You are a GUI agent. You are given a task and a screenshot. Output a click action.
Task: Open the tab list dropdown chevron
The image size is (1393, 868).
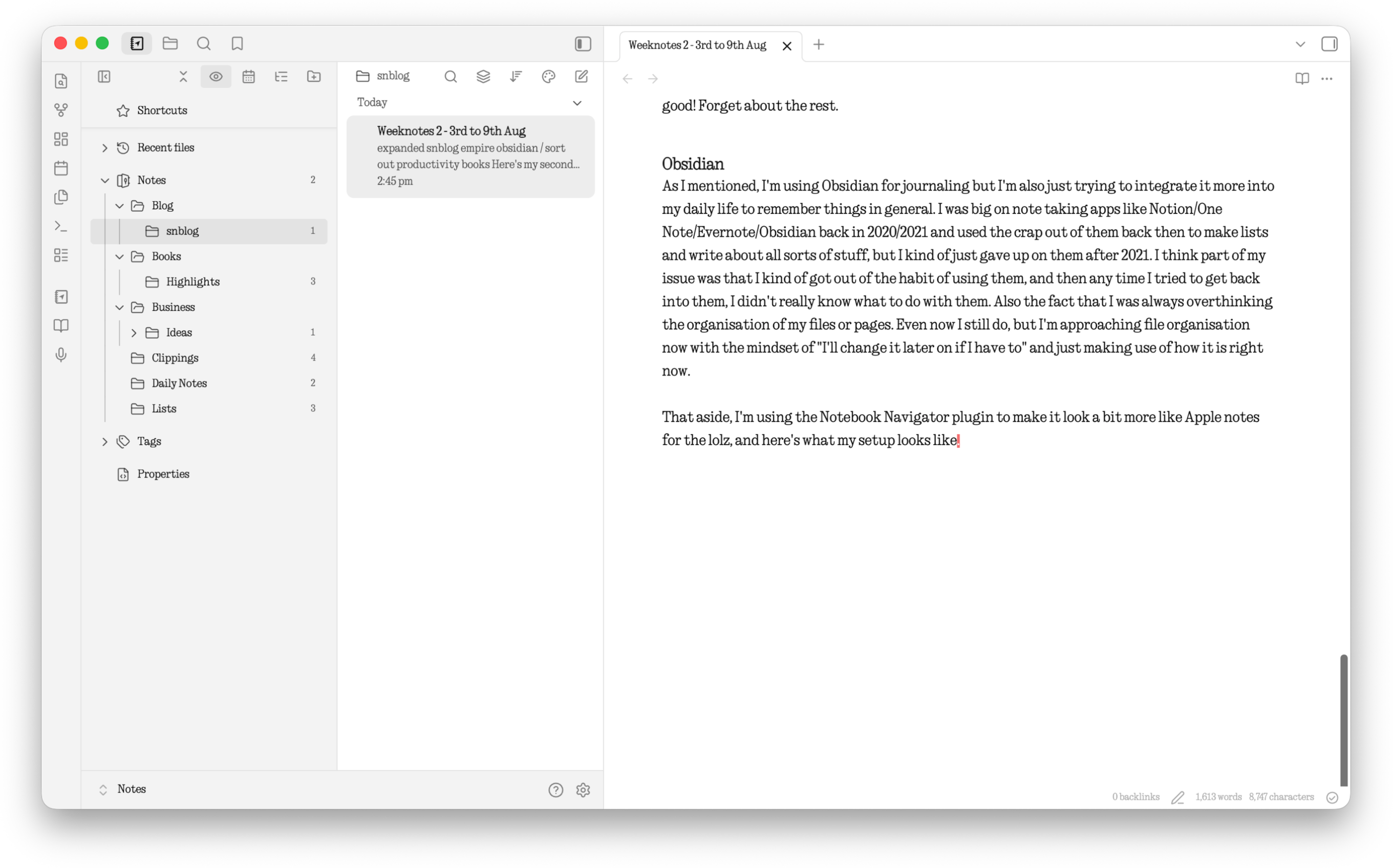(1300, 44)
